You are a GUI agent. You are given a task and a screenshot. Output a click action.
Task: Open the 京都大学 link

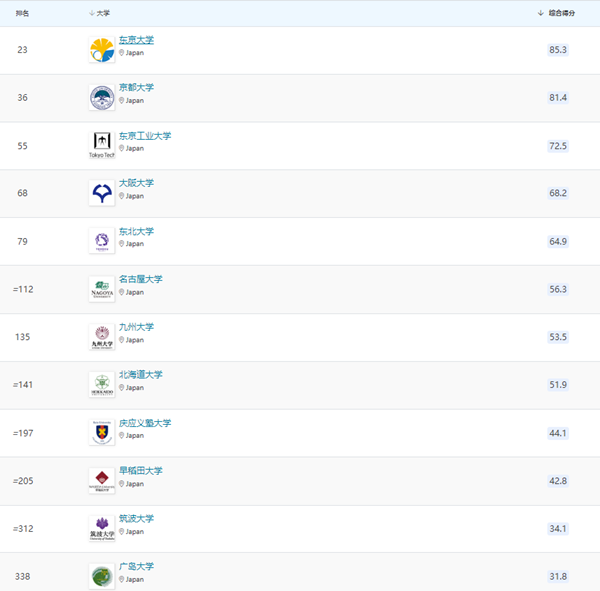coord(136,87)
